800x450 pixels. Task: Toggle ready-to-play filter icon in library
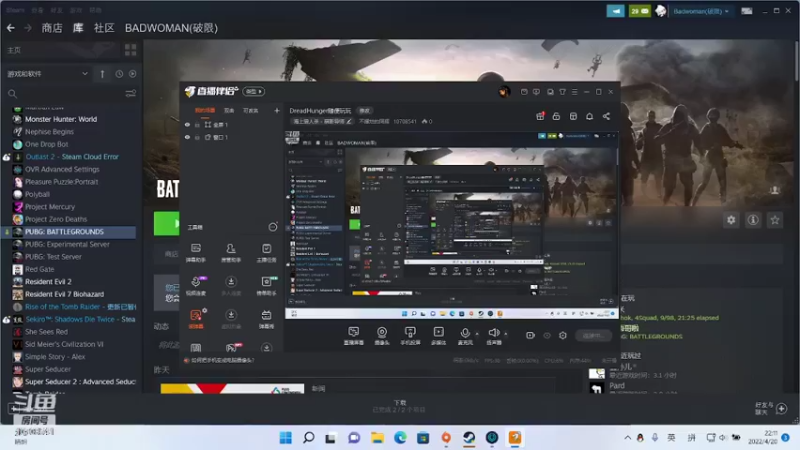133,74
